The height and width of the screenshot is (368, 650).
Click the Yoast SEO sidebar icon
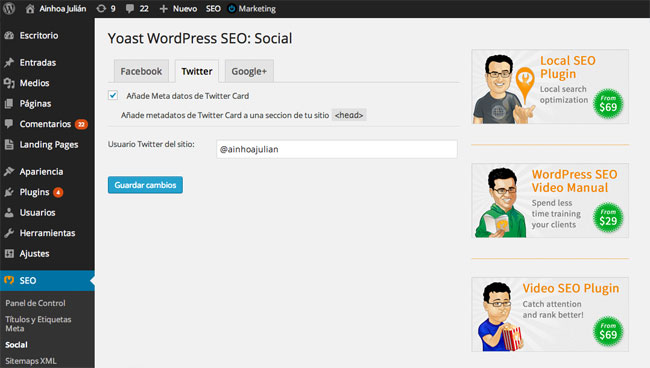point(9,280)
